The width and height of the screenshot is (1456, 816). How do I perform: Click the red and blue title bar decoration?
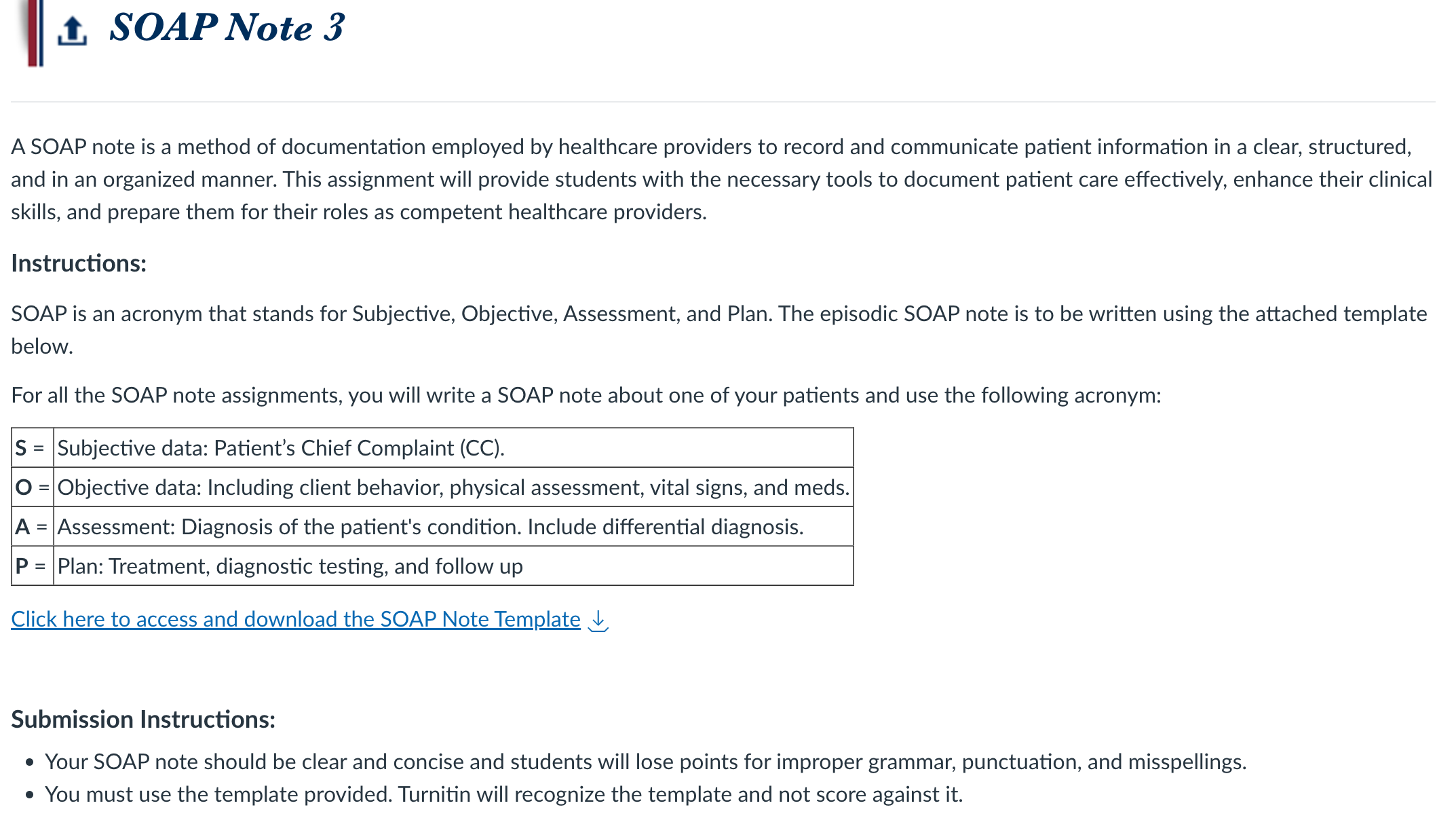tap(35, 33)
